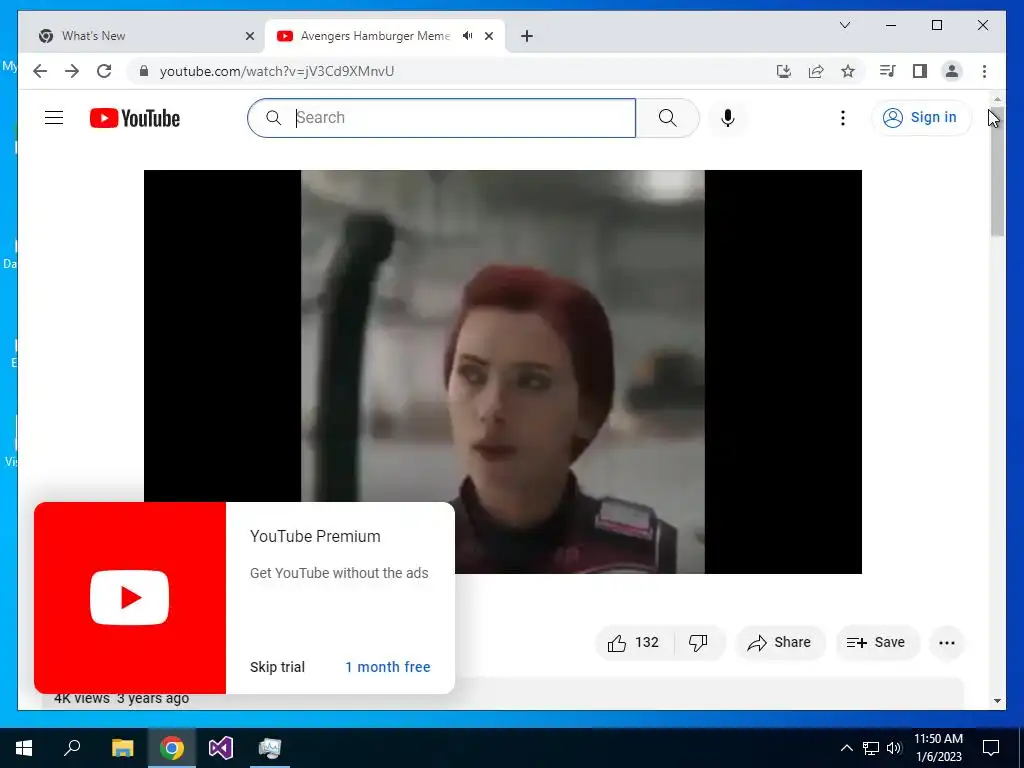1024x768 pixels.
Task: Go to the YouTube home logo
Action: click(135, 118)
